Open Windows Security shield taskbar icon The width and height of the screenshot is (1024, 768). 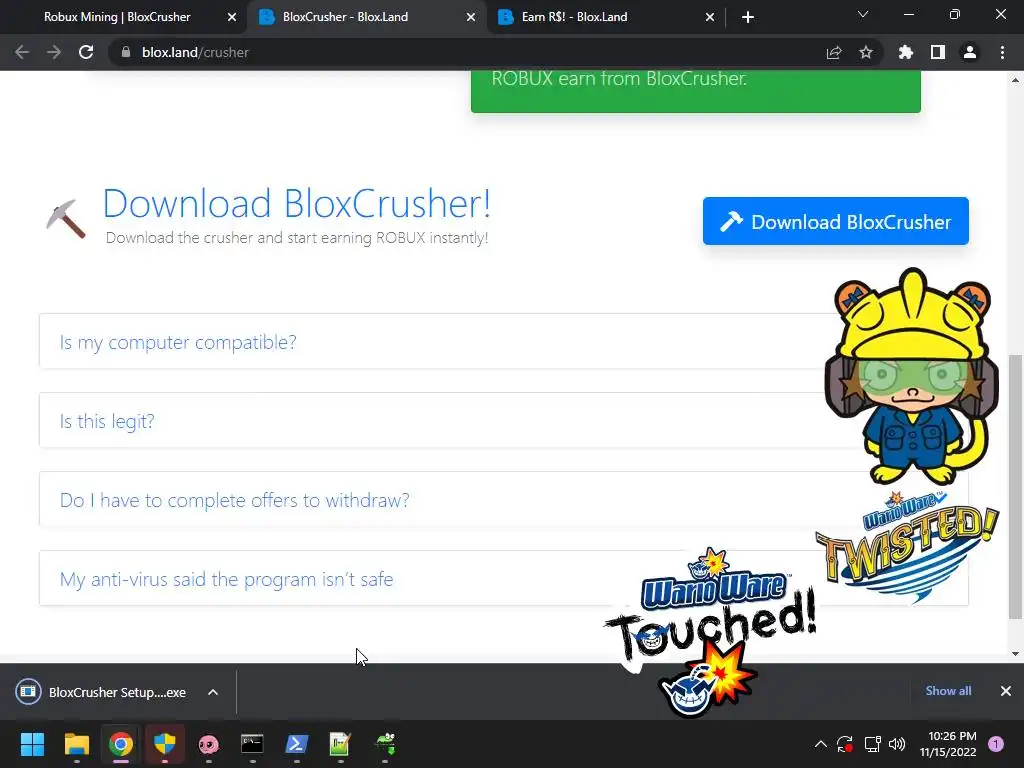(x=165, y=744)
